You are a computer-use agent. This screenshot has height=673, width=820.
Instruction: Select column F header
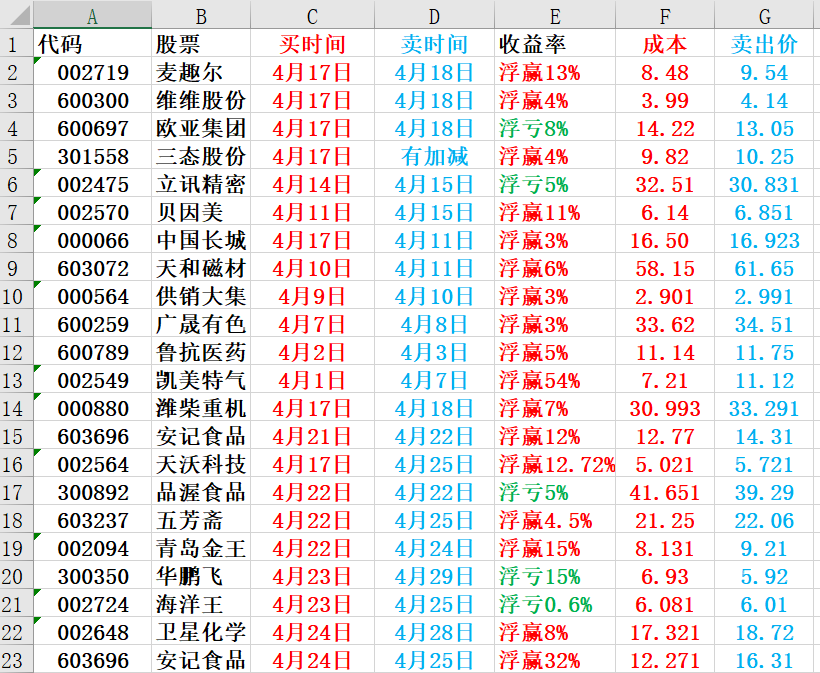665,14
